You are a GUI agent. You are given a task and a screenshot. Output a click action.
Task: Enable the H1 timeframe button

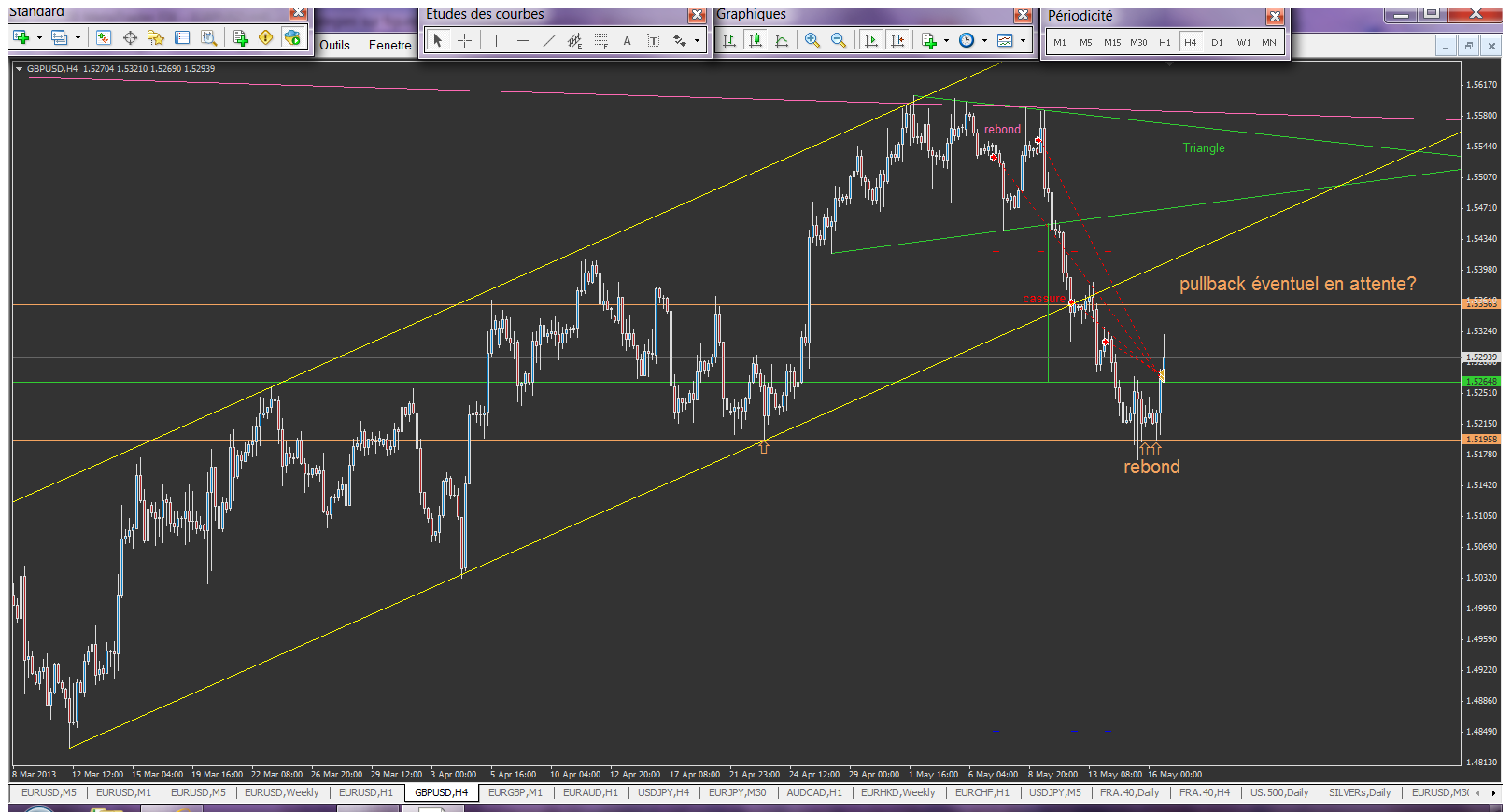1165,42
